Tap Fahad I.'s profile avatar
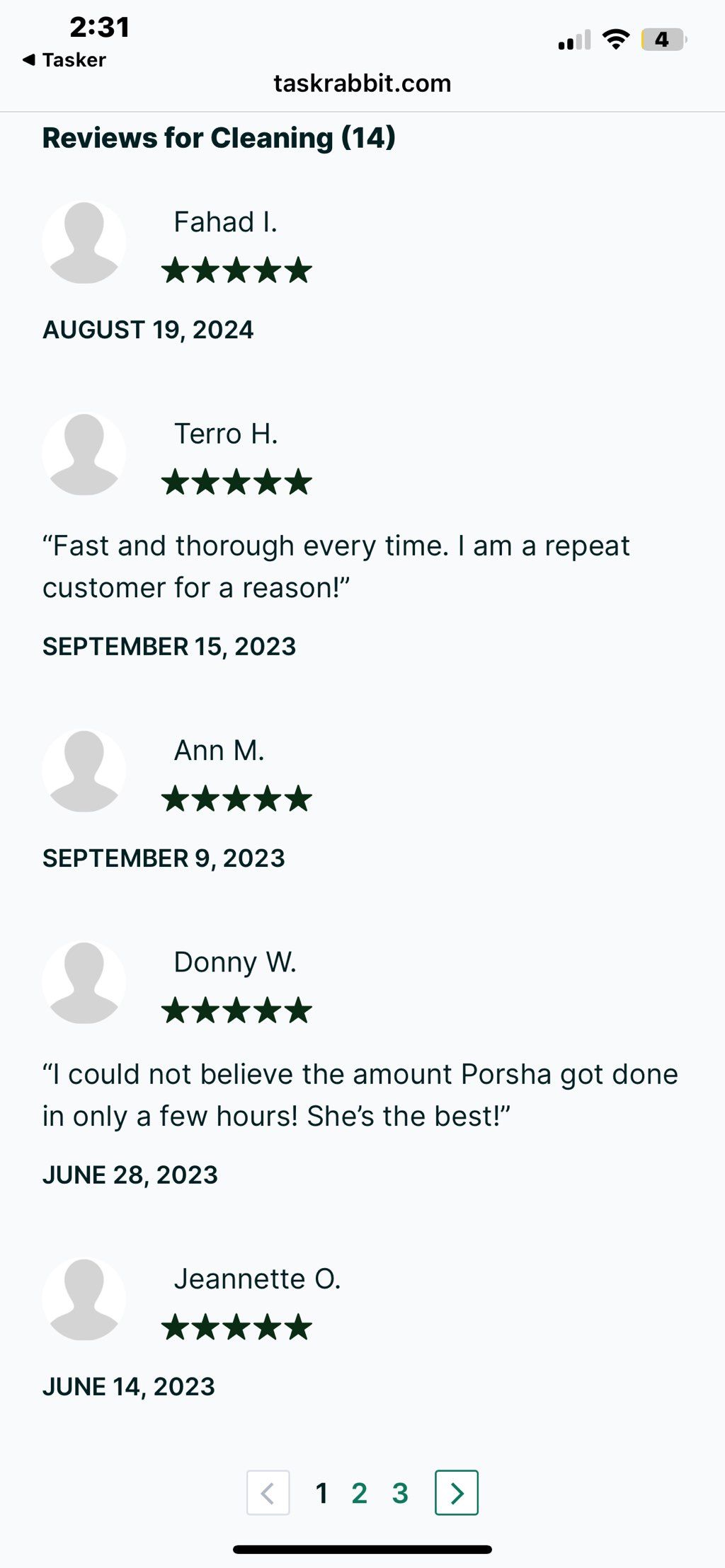Image resolution: width=725 pixels, height=1568 pixels. pos(84,243)
